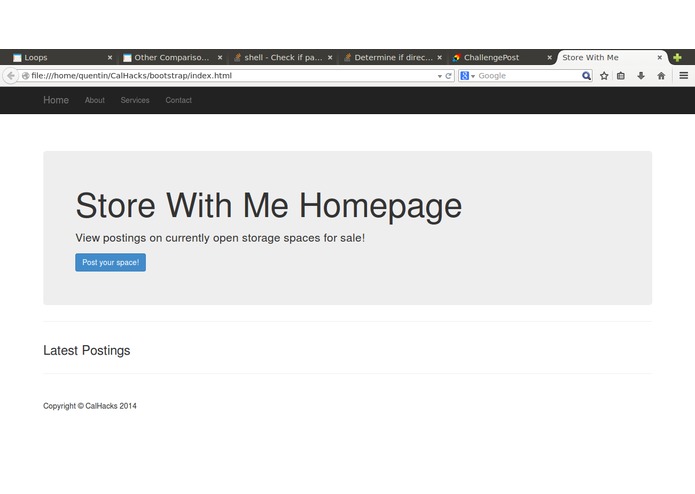Close the Other Compariso... tab
The width and height of the screenshot is (695, 494).
coord(220,58)
